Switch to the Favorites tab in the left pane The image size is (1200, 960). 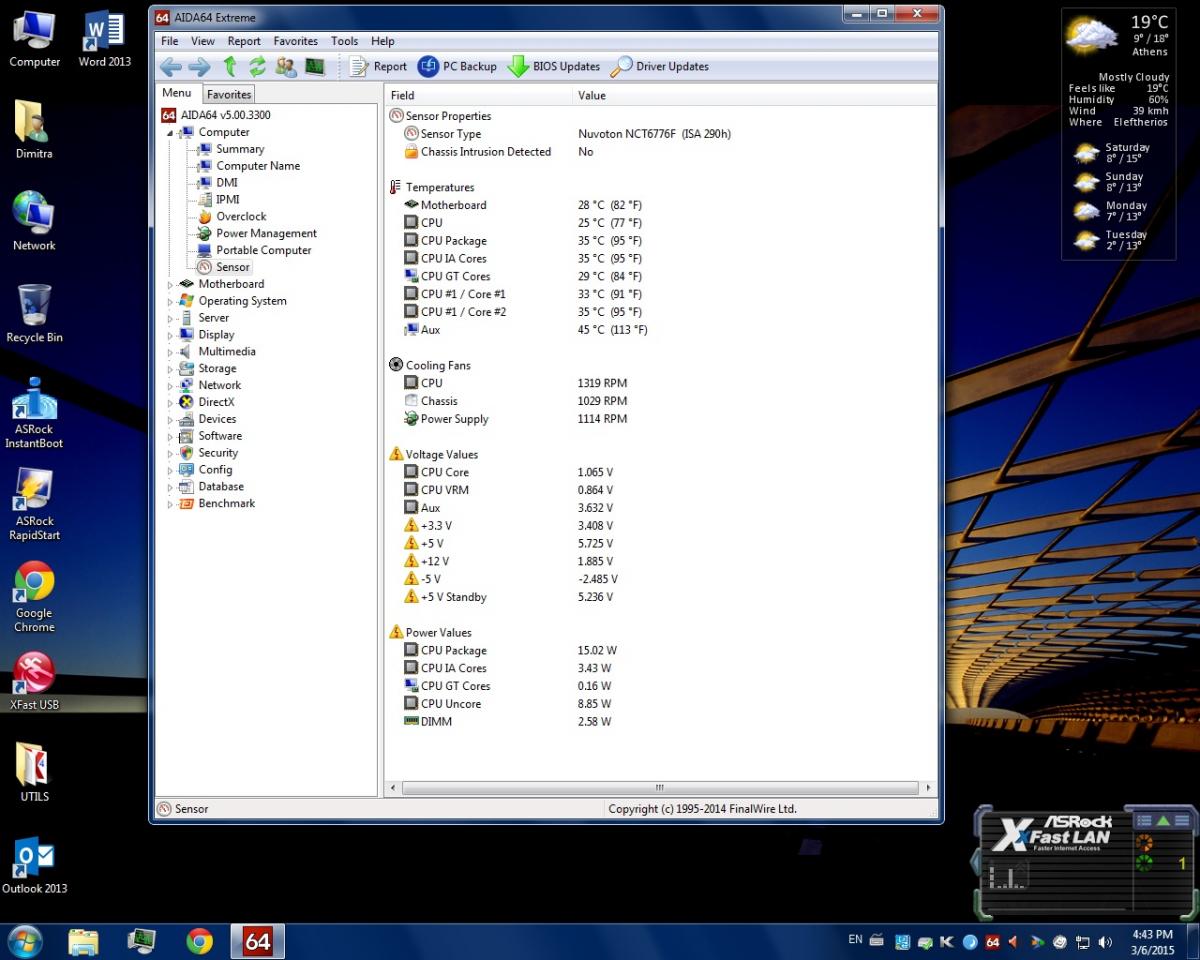pyautogui.click(x=229, y=94)
